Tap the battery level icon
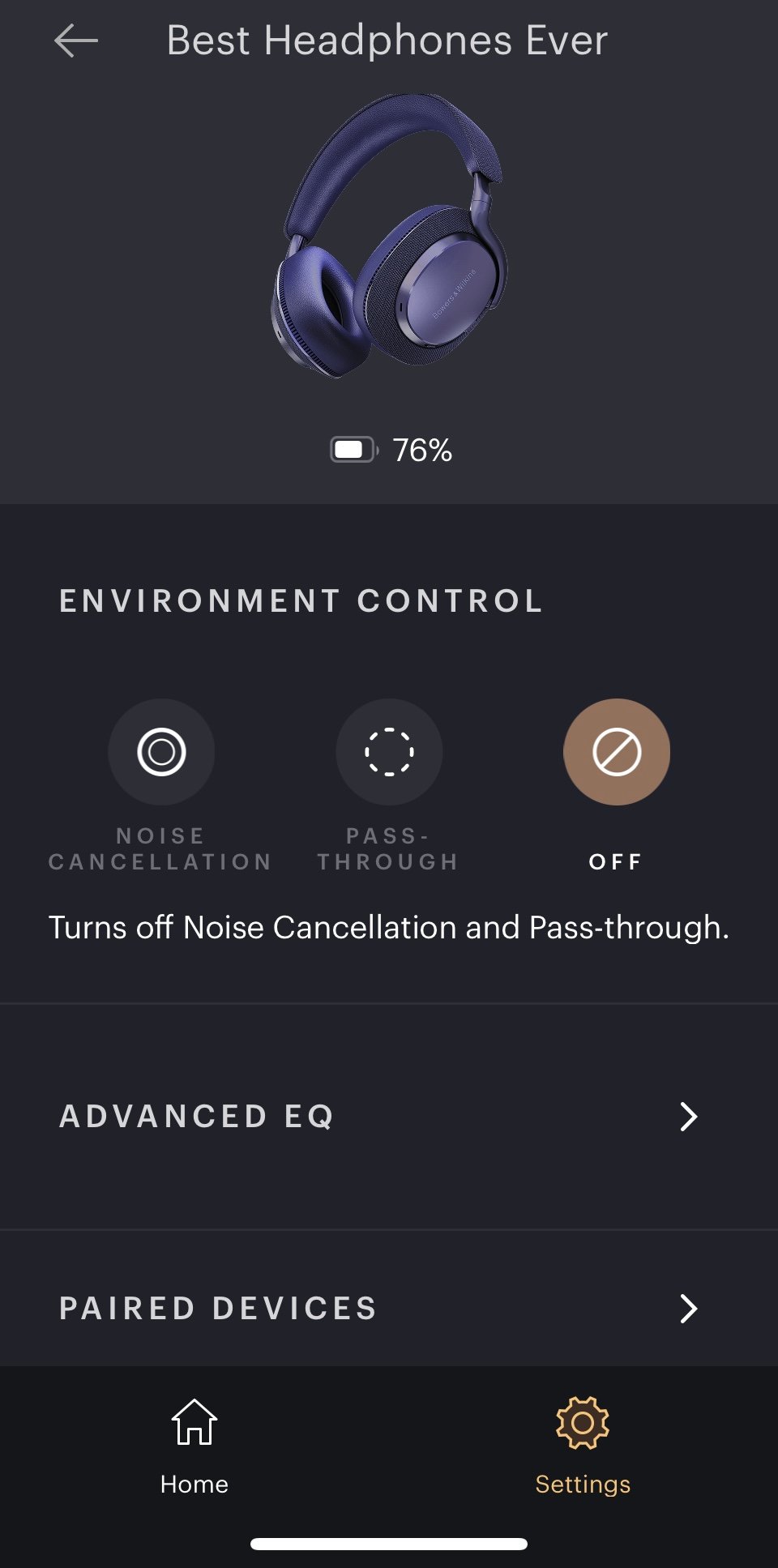The image size is (778, 1568). tap(354, 450)
